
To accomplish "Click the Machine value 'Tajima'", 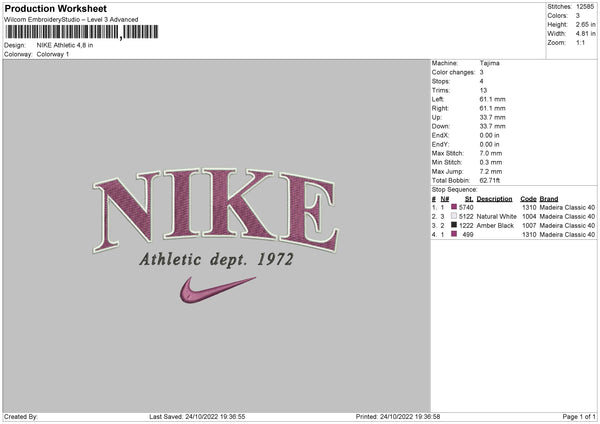I will (489, 63).
